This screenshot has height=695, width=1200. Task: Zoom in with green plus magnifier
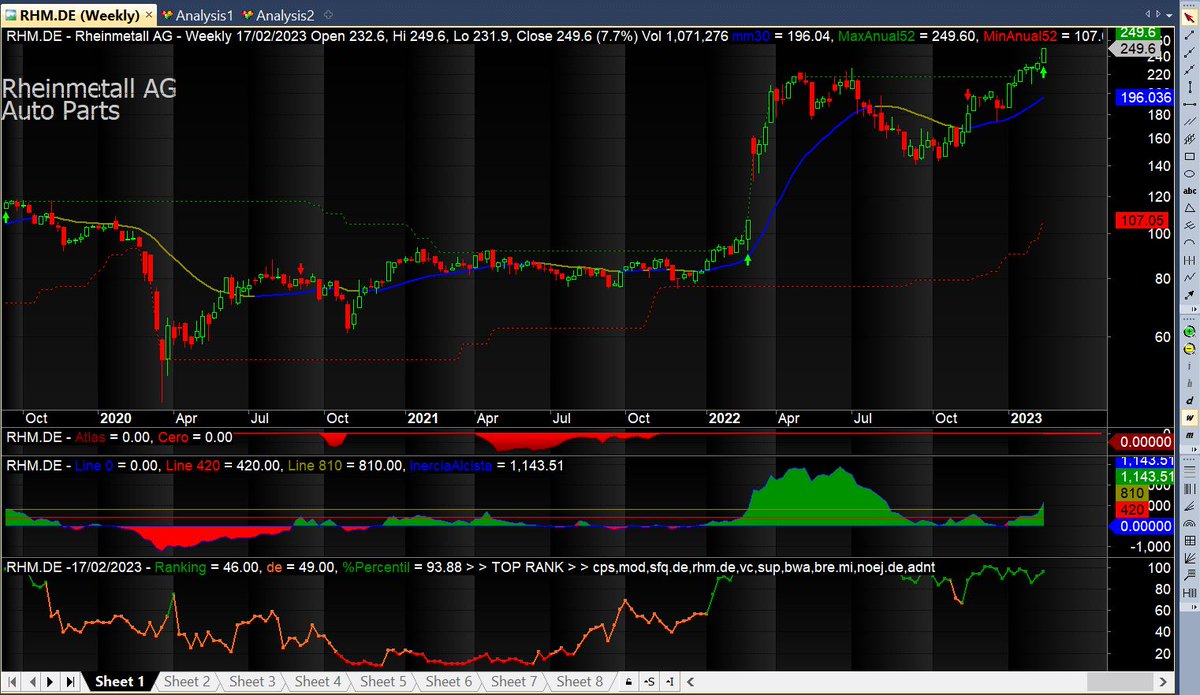(1190, 332)
